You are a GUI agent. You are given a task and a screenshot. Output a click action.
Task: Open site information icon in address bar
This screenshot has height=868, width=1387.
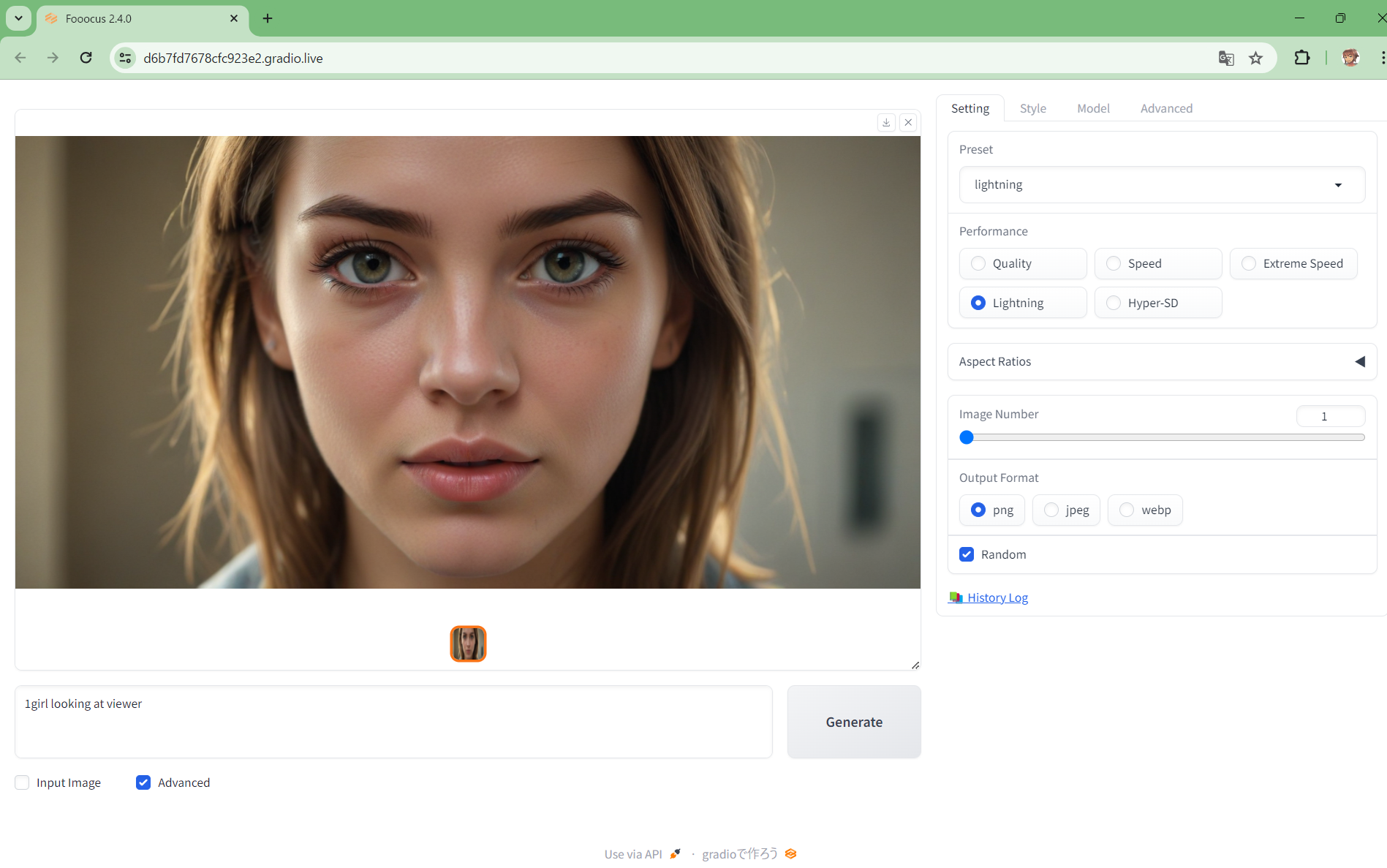126,58
